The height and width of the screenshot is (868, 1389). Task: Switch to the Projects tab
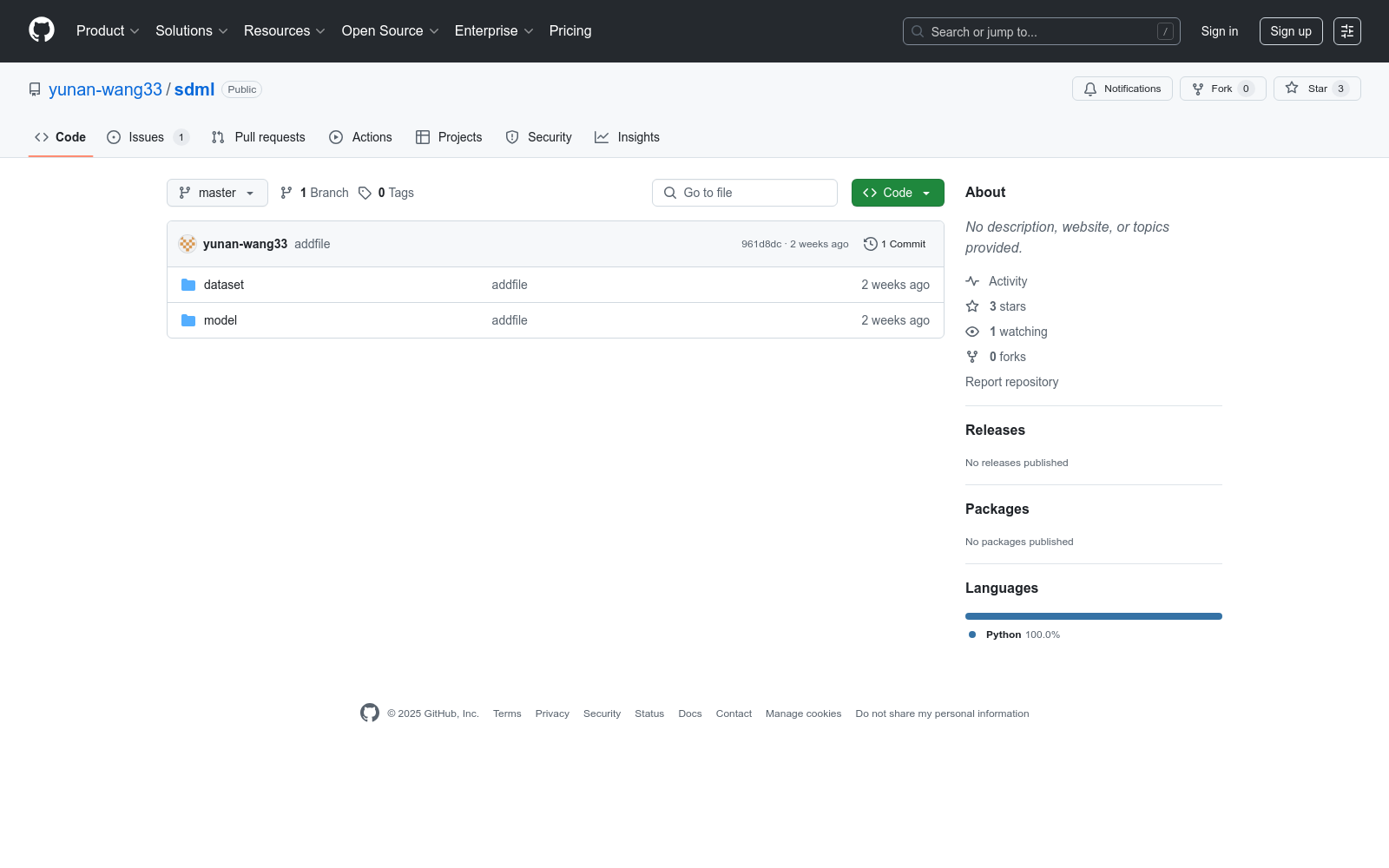(x=449, y=137)
